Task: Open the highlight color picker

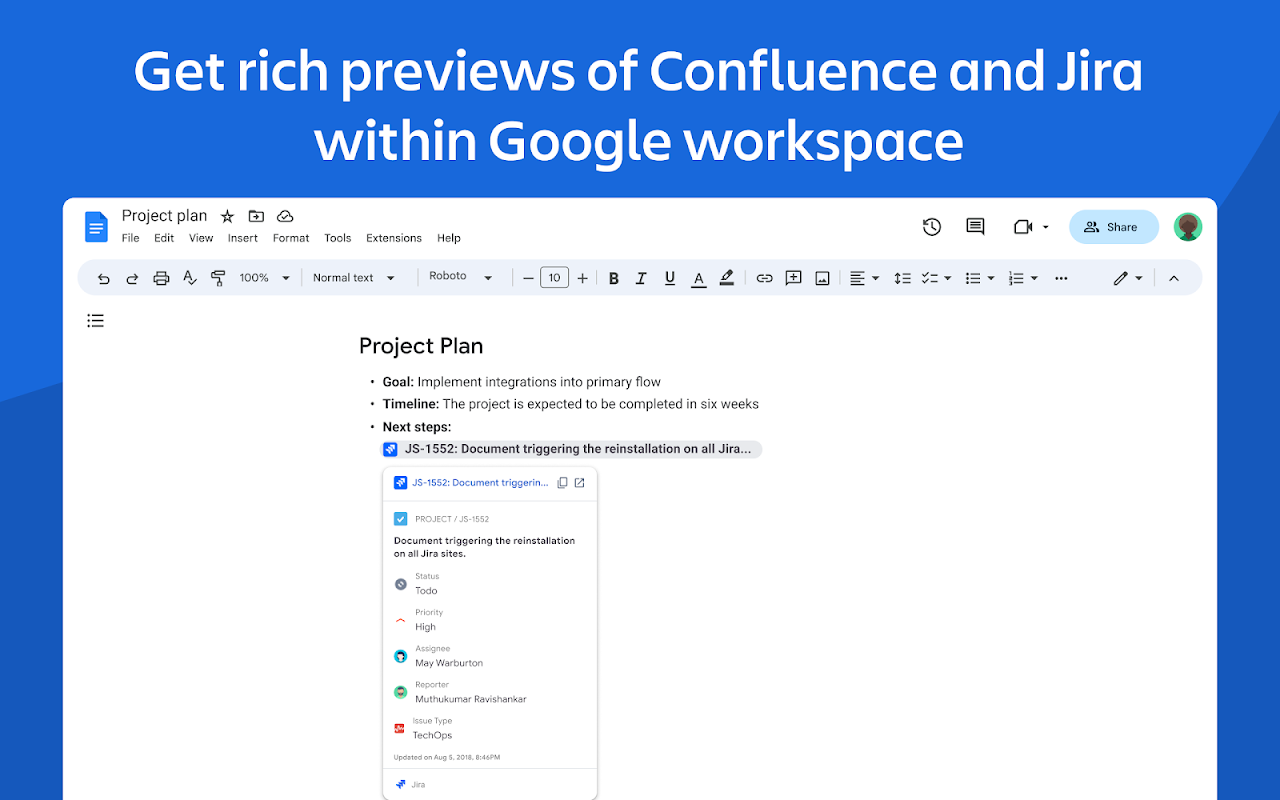Action: tap(727, 278)
